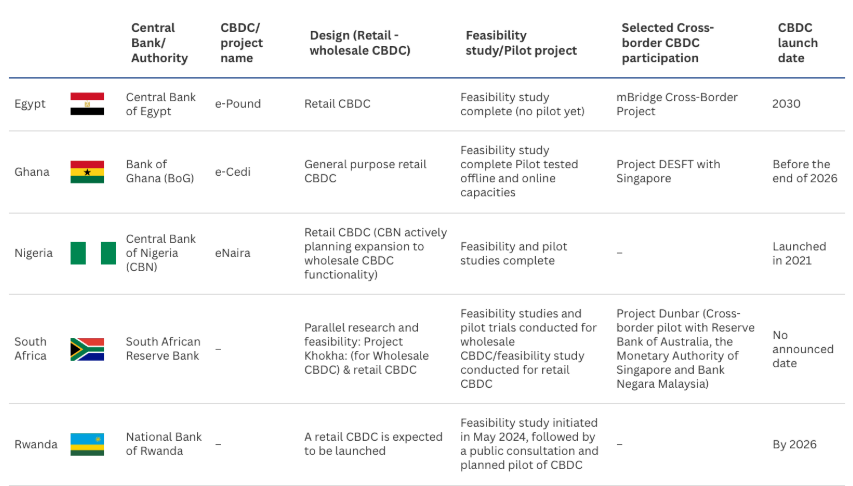Select the CBDC/project name column header
Screen dimensions: 853x486
[x=241, y=43]
